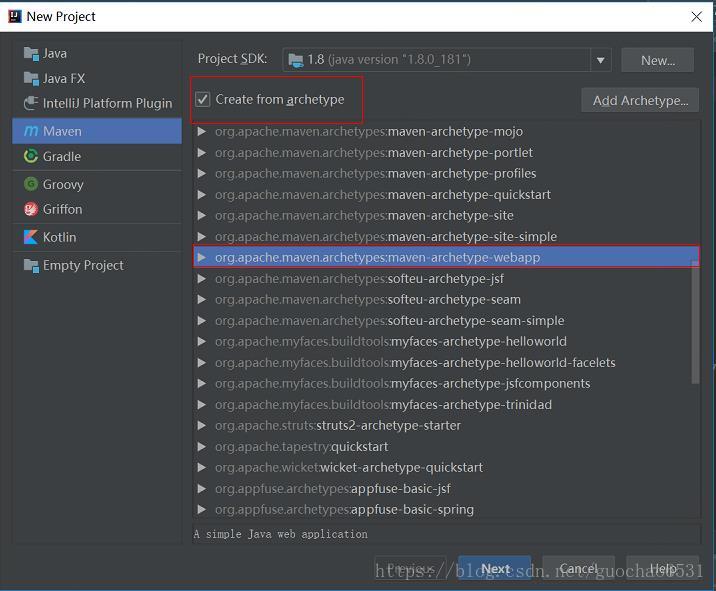Click the SDK folder icon in Project SDK box
The height and width of the screenshot is (591, 716).
(296, 60)
